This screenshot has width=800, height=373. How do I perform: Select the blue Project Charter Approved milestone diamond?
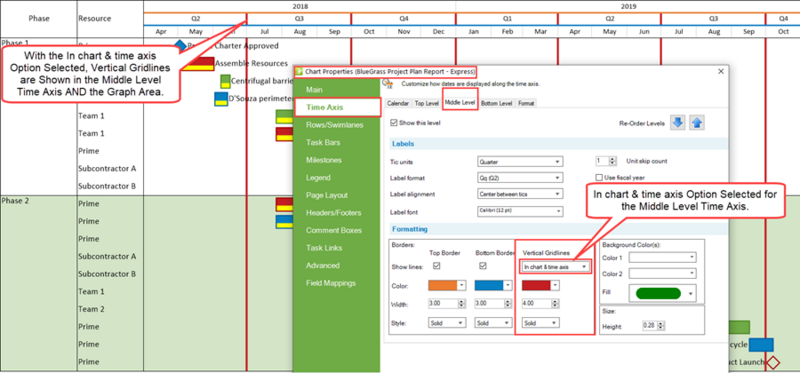pos(180,45)
